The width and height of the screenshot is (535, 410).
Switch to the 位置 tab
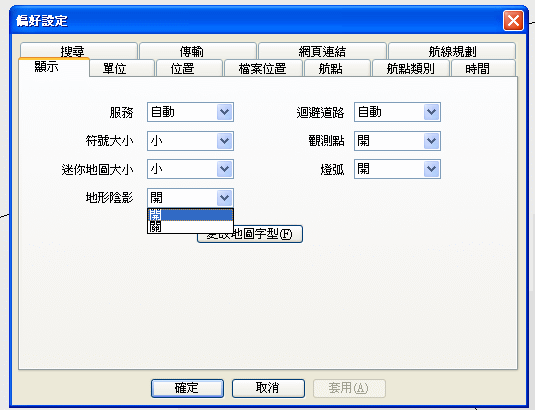(x=189, y=68)
